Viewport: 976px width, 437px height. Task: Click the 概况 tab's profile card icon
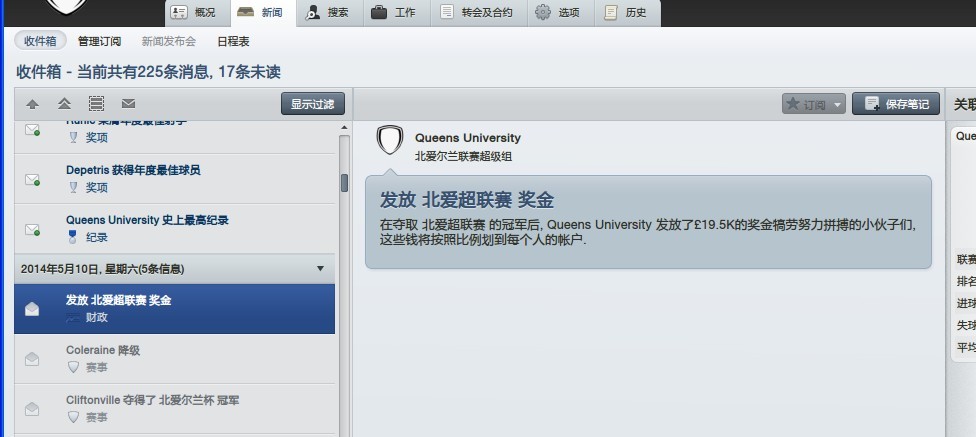[x=179, y=12]
